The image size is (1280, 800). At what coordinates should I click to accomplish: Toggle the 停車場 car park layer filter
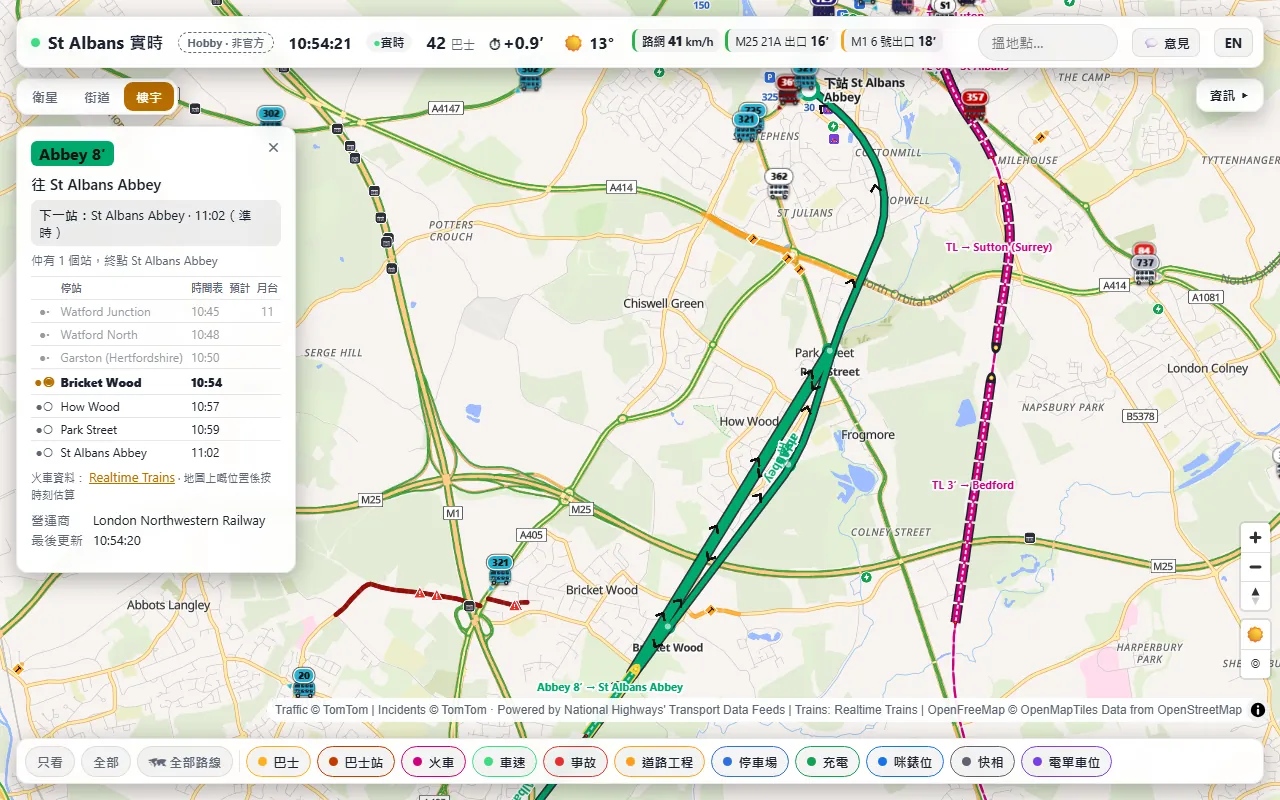point(750,762)
